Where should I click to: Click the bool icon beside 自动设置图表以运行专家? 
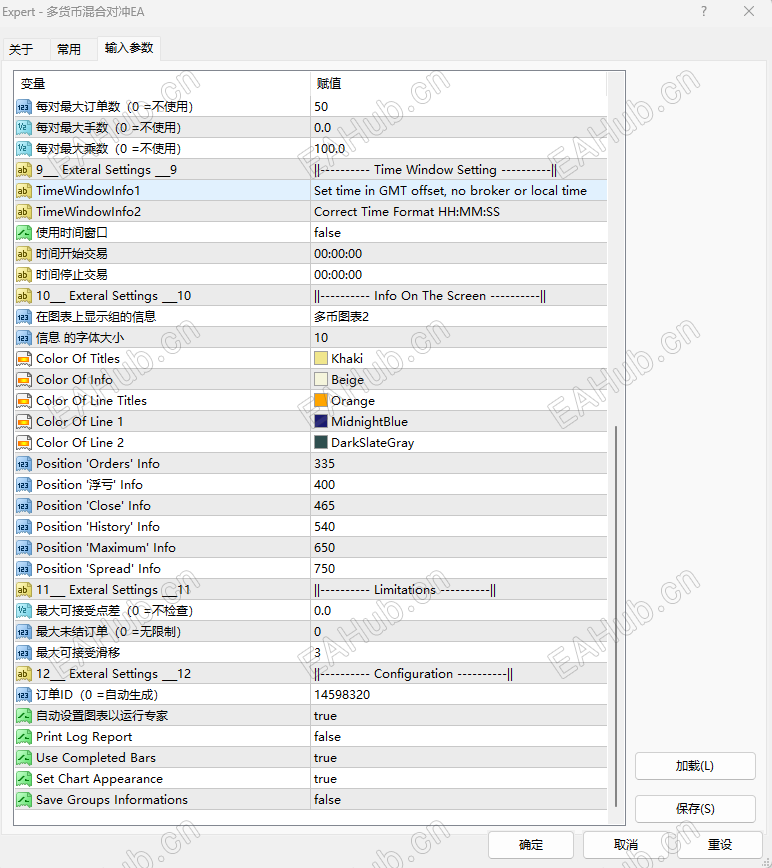(x=23, y=716)
